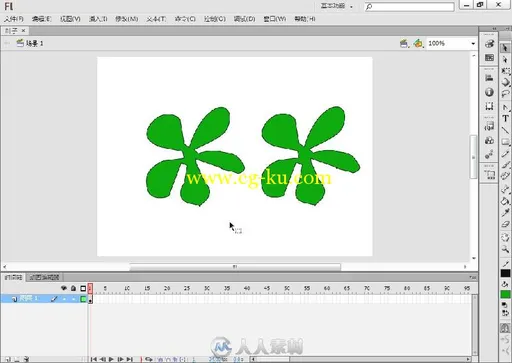Select the Subselection tool
The width and height of the screenshot is (512, 363).
point(505,60)
